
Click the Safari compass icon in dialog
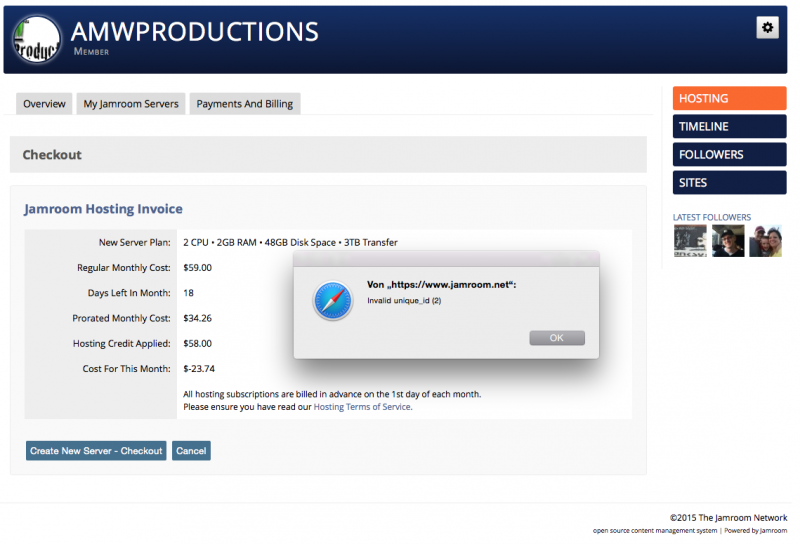333,301
